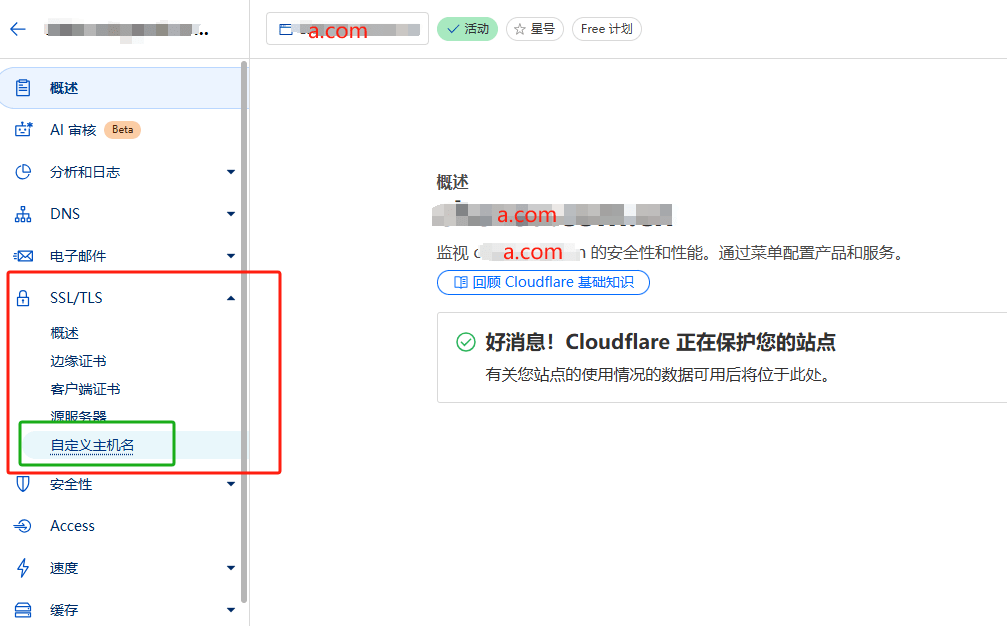Collapse the SSL/TLS section arrow

pyautogui.click(x=231, y=298)
